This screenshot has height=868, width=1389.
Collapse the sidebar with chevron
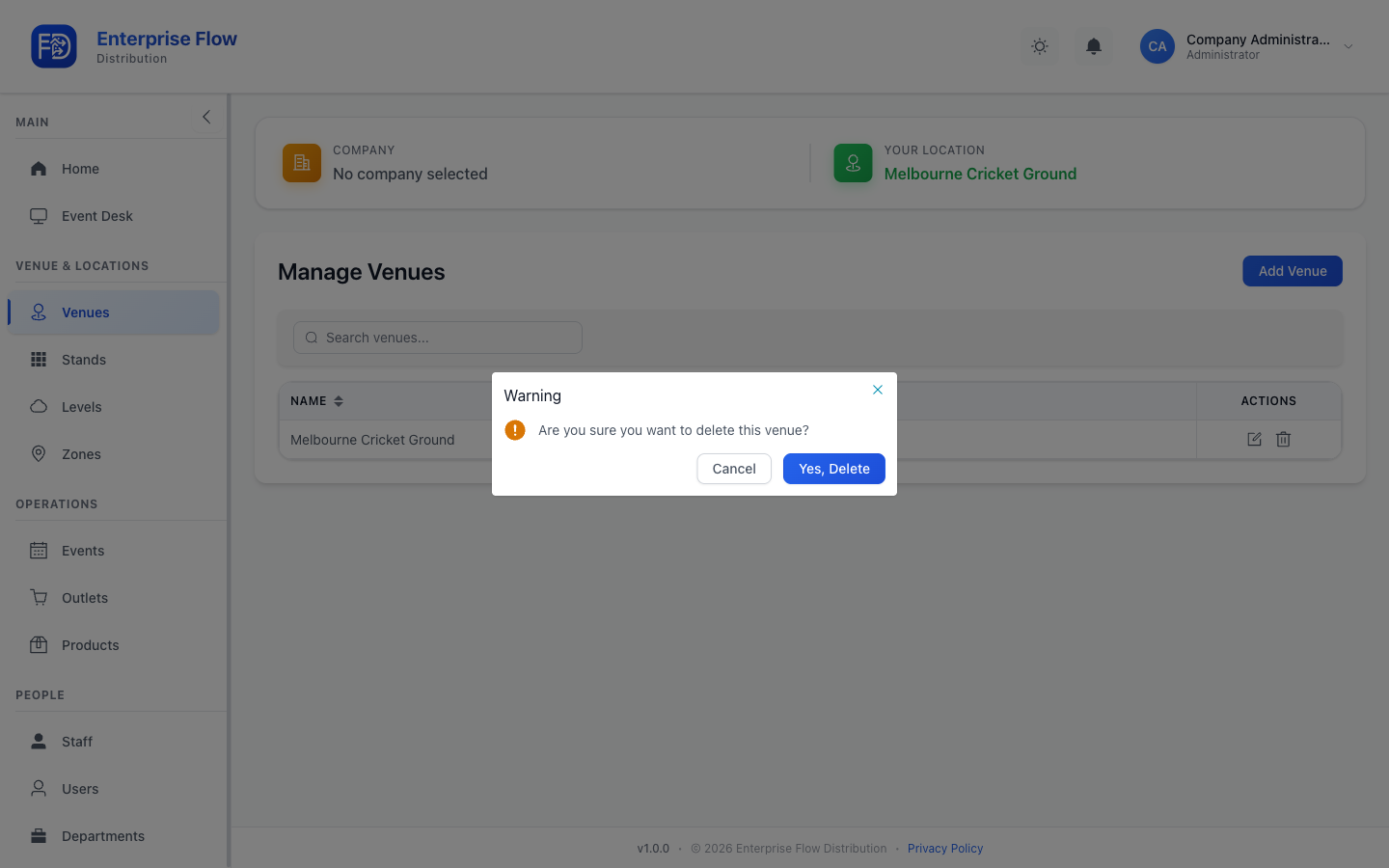point(206,117)
